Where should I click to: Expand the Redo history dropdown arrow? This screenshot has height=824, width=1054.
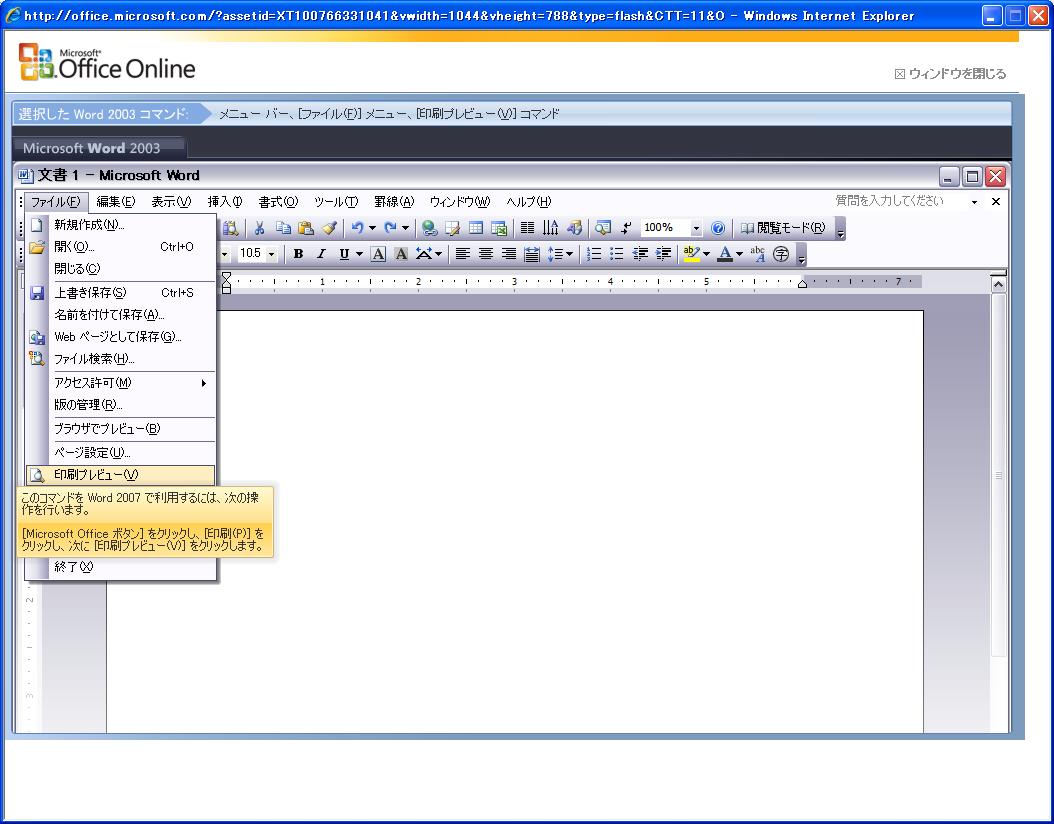pyautogui.click(x=405, y=228)
